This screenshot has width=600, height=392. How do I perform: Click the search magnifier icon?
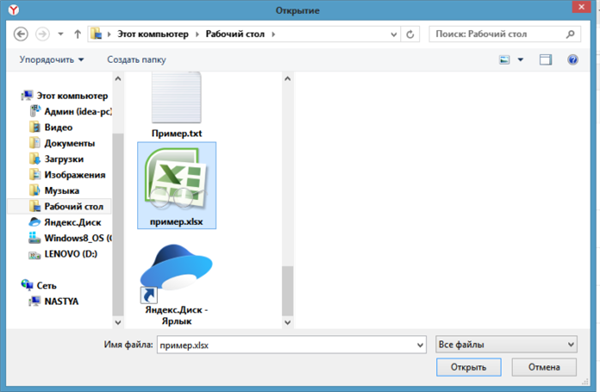click(x=570, y=34)
